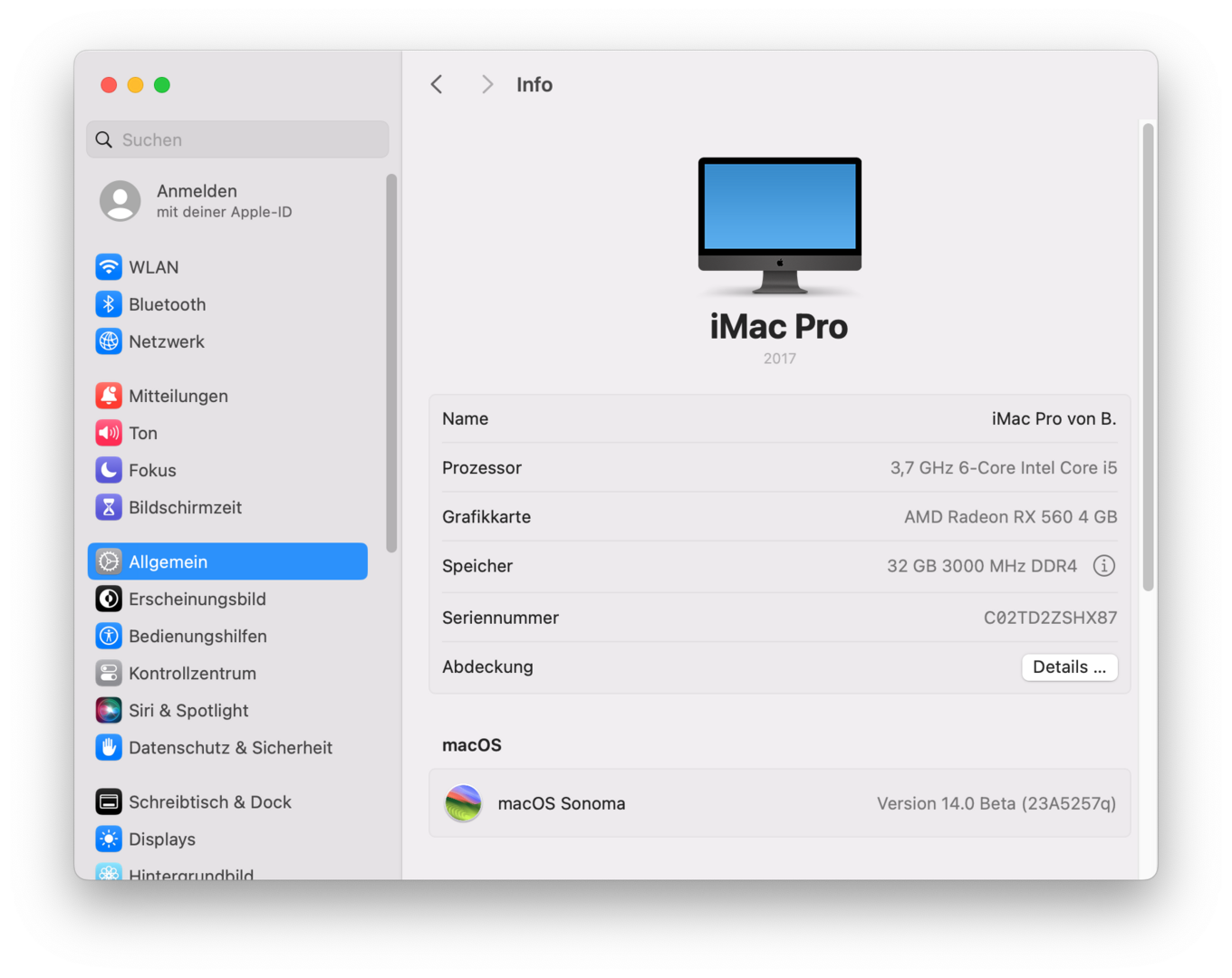Open Bildschirmzeit via the hourglass icon
1232x978 pixels.
tap(109, 507)
